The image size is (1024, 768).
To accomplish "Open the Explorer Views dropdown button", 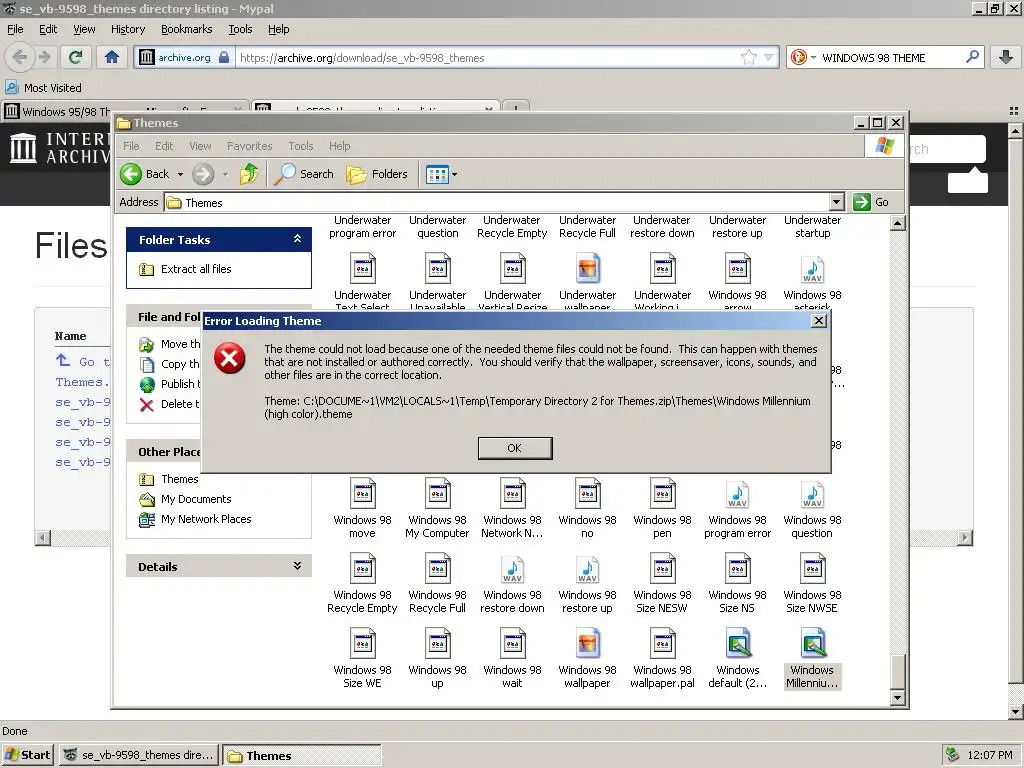I will coord(441,174).
